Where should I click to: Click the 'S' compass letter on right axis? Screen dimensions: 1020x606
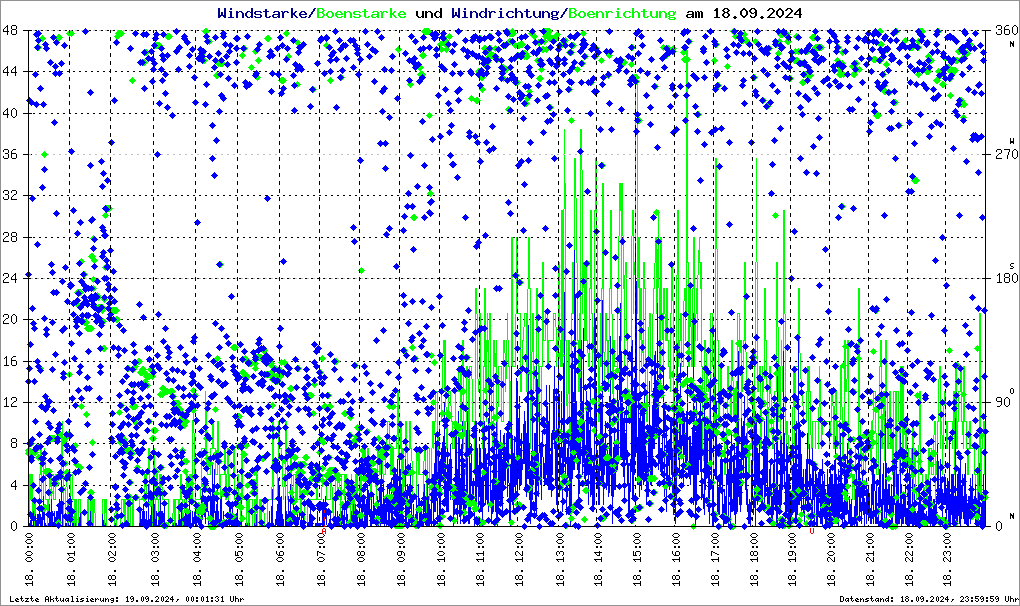[x=1012, y=266]
